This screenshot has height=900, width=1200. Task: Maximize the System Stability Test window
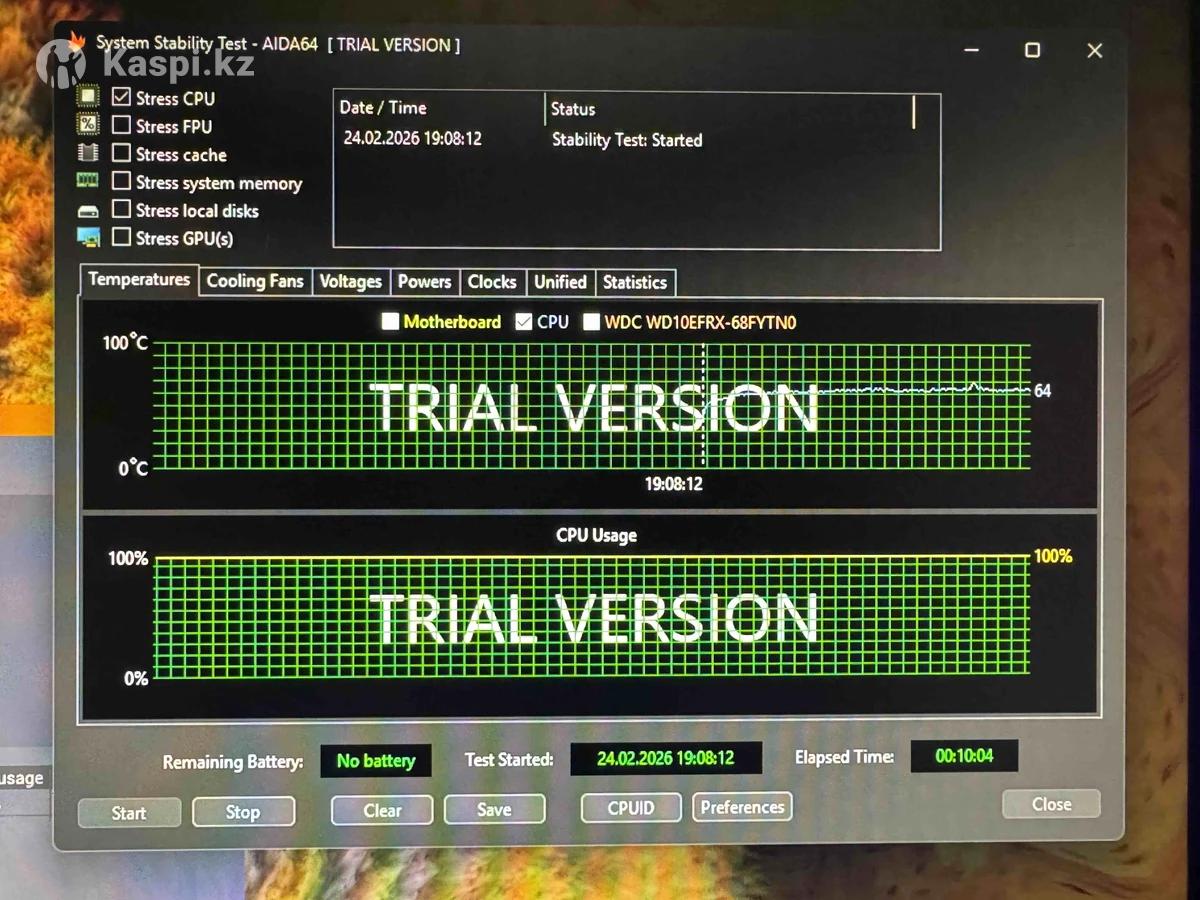[x=1032, y=50]
